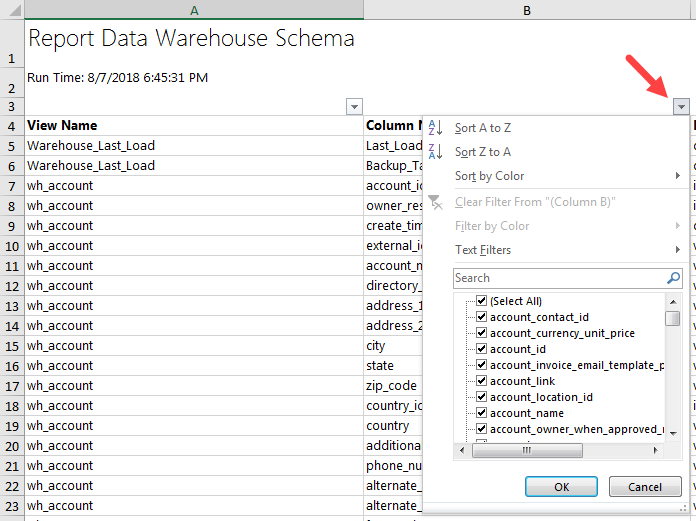Uncheck the account_name checkbox
The height and width of the screenshot is (521, 696).
tap(481, 413)
